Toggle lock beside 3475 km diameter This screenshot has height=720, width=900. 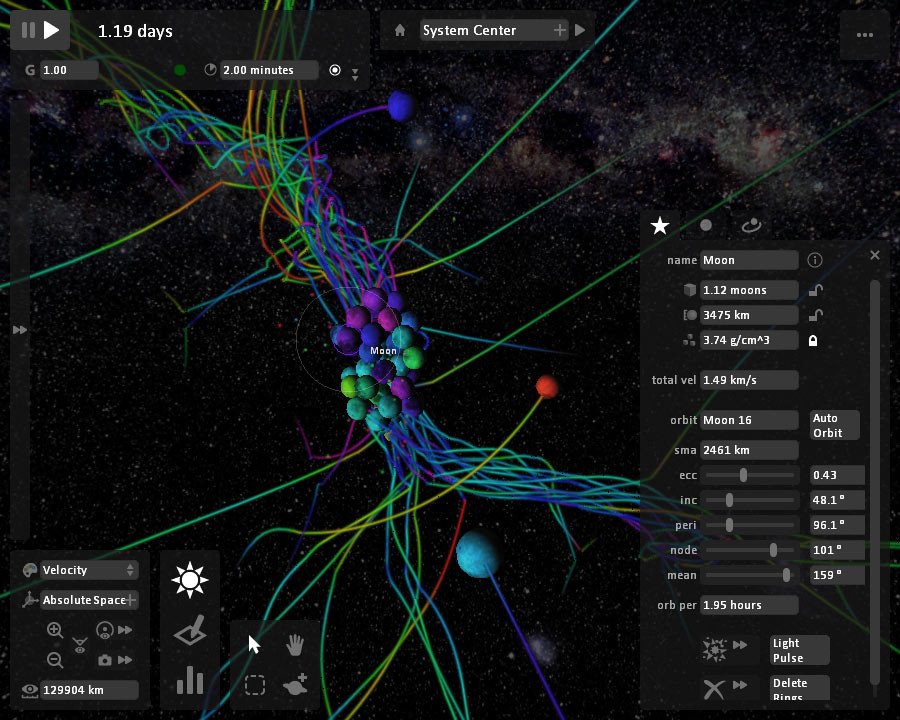pos(815,315)
